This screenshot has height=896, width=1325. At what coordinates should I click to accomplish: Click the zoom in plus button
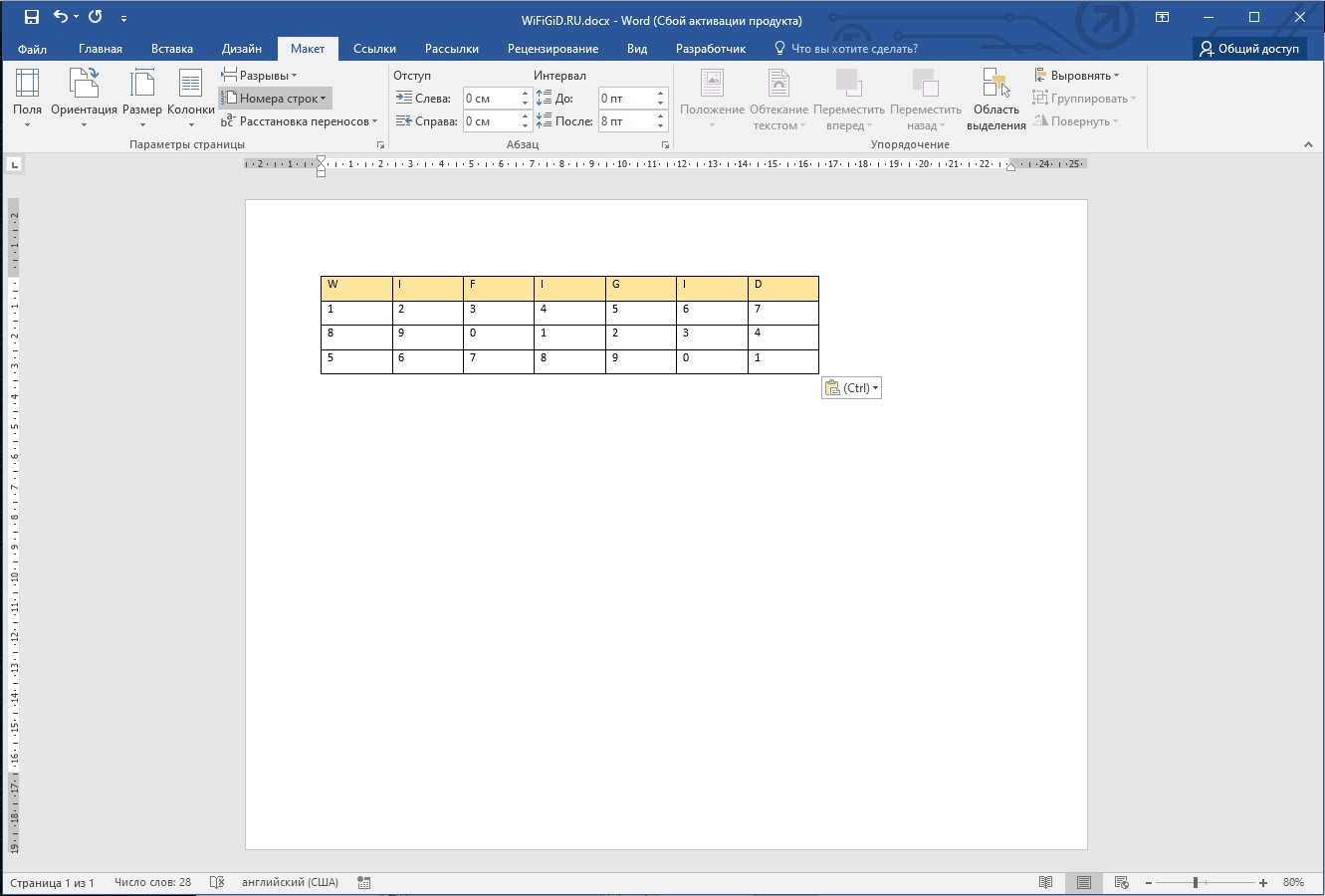click(1263, 883)
